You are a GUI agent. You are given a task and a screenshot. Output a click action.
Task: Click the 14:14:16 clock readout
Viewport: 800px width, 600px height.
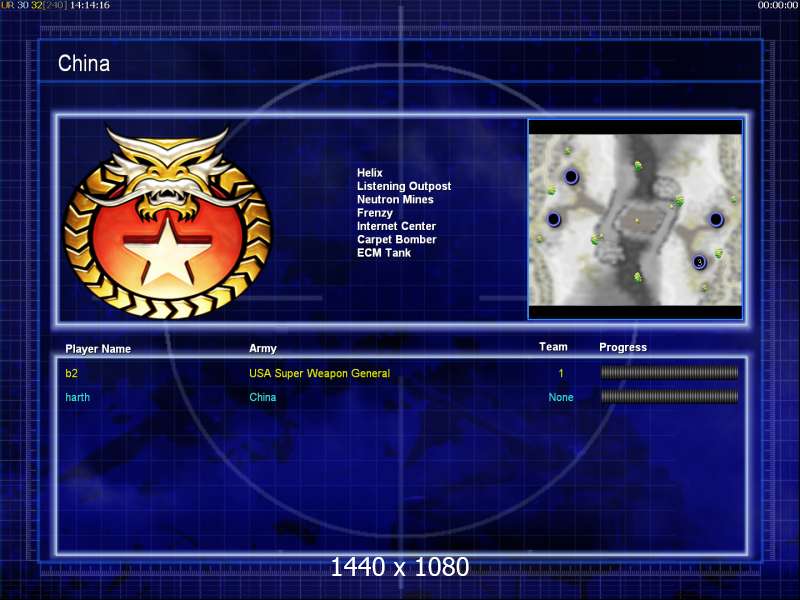tap(90, 5)
